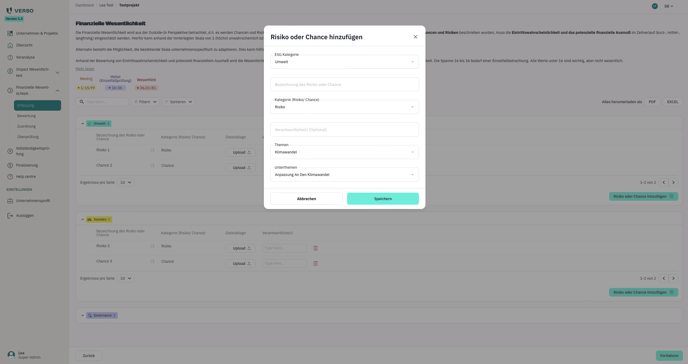Open the Unterthemen dropdown
The image size is (688, 364).
344,175
